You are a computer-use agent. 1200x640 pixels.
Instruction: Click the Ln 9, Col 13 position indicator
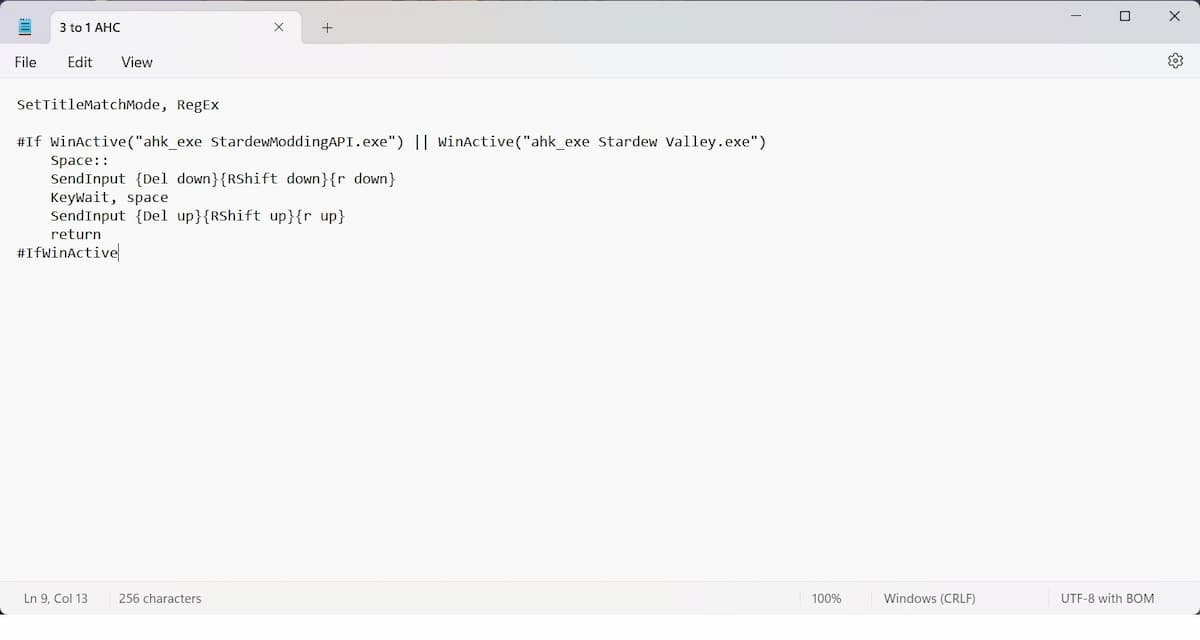[56, 598]
